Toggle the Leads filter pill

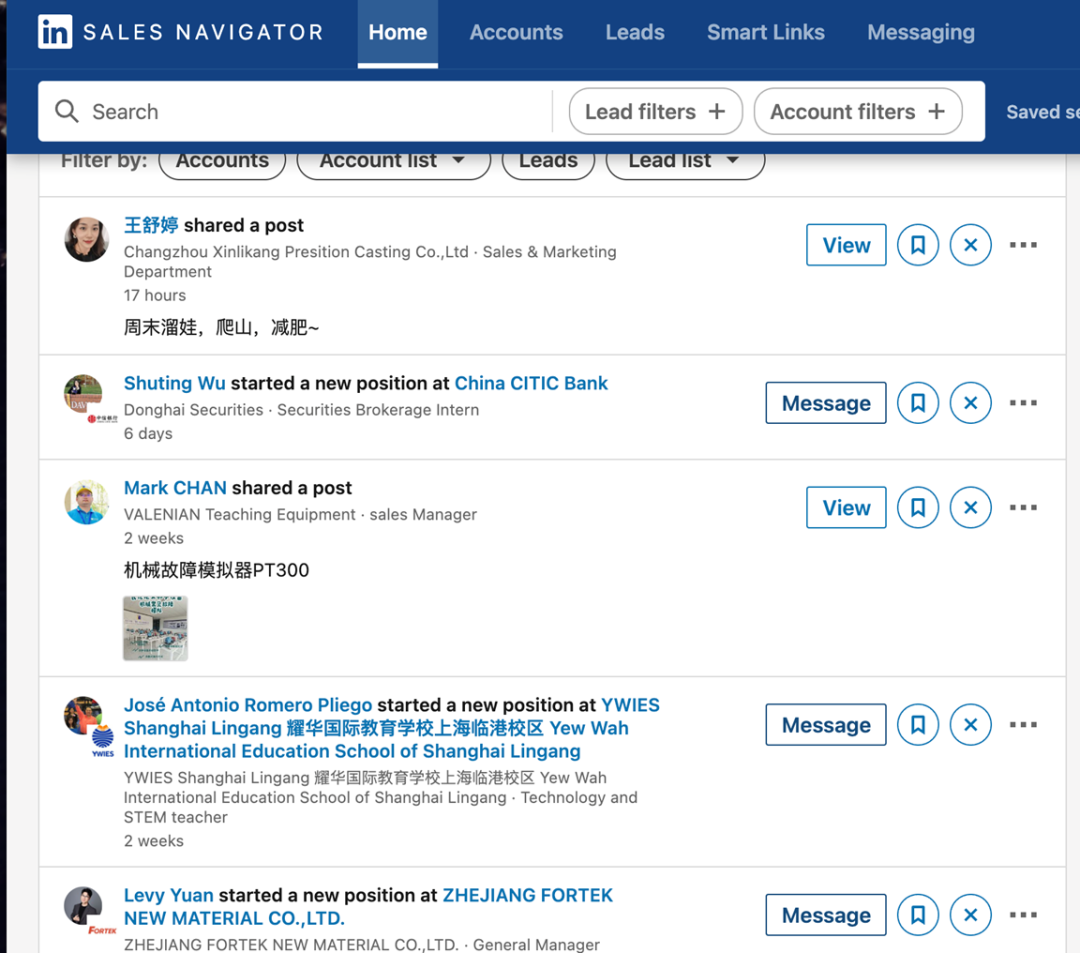(548, 161)
